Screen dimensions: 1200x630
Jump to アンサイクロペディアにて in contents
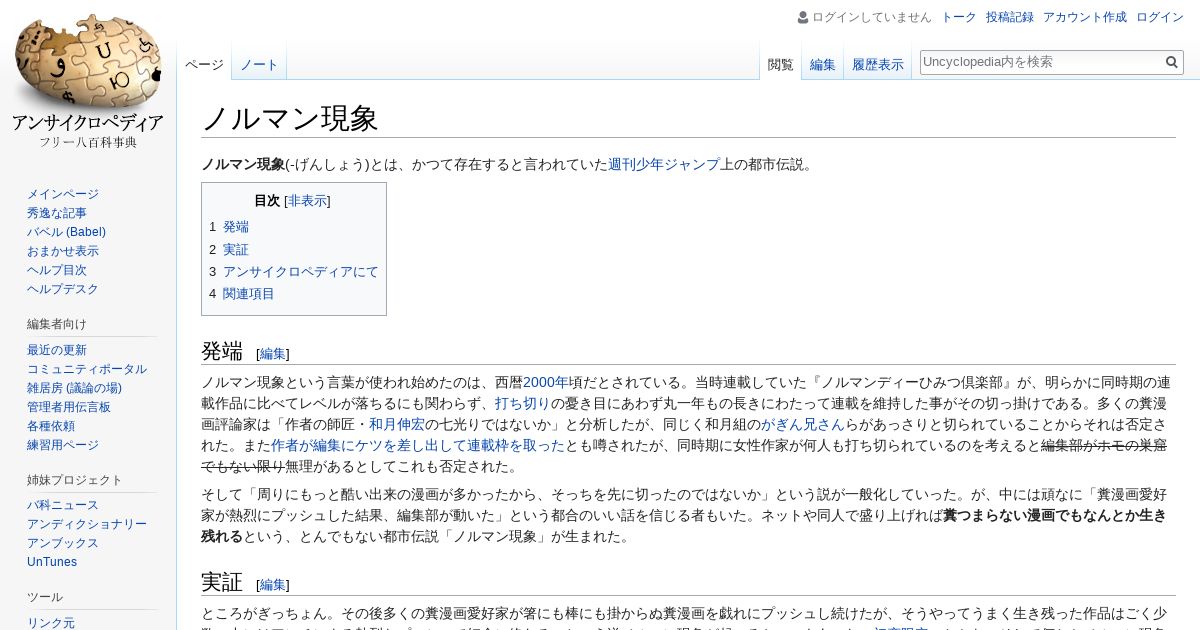tap(301, 271)
